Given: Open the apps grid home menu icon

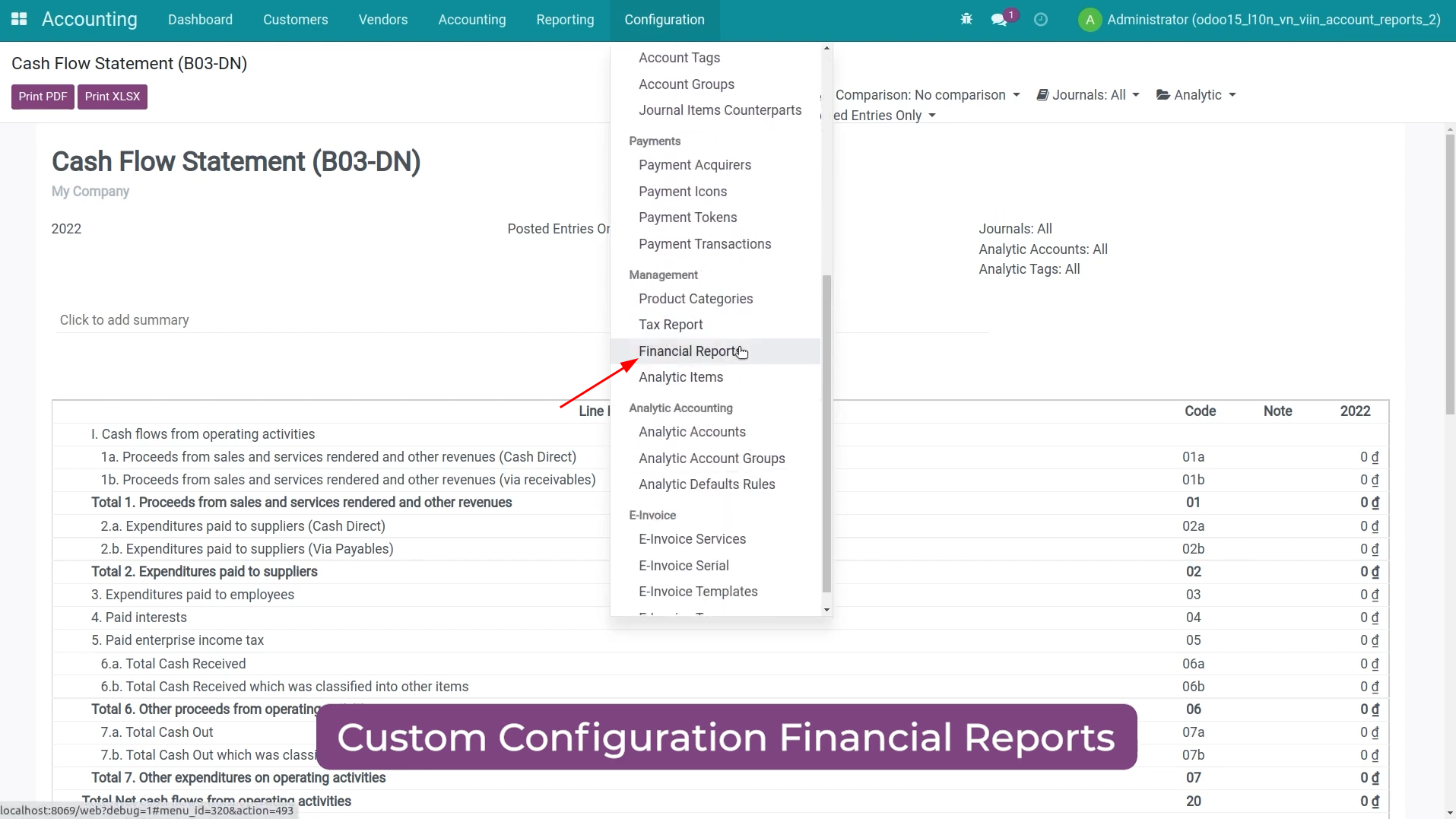Looking at the screenshot, I should point(19,19).
